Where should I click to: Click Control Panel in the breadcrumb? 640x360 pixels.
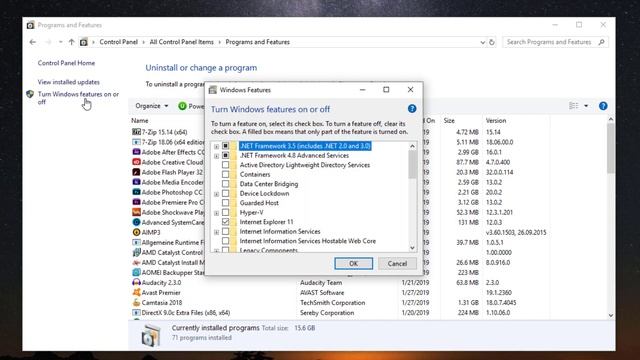coord(118,42)
